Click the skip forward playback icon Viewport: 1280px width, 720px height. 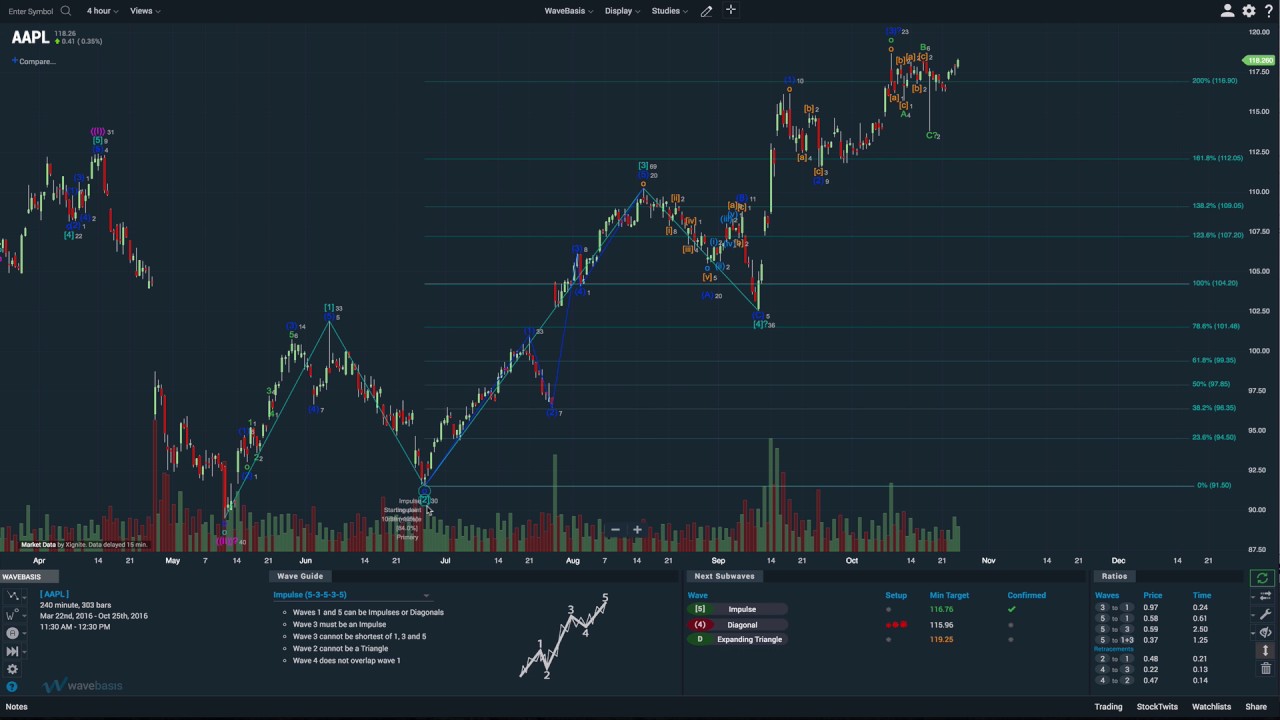pos(12,651)
